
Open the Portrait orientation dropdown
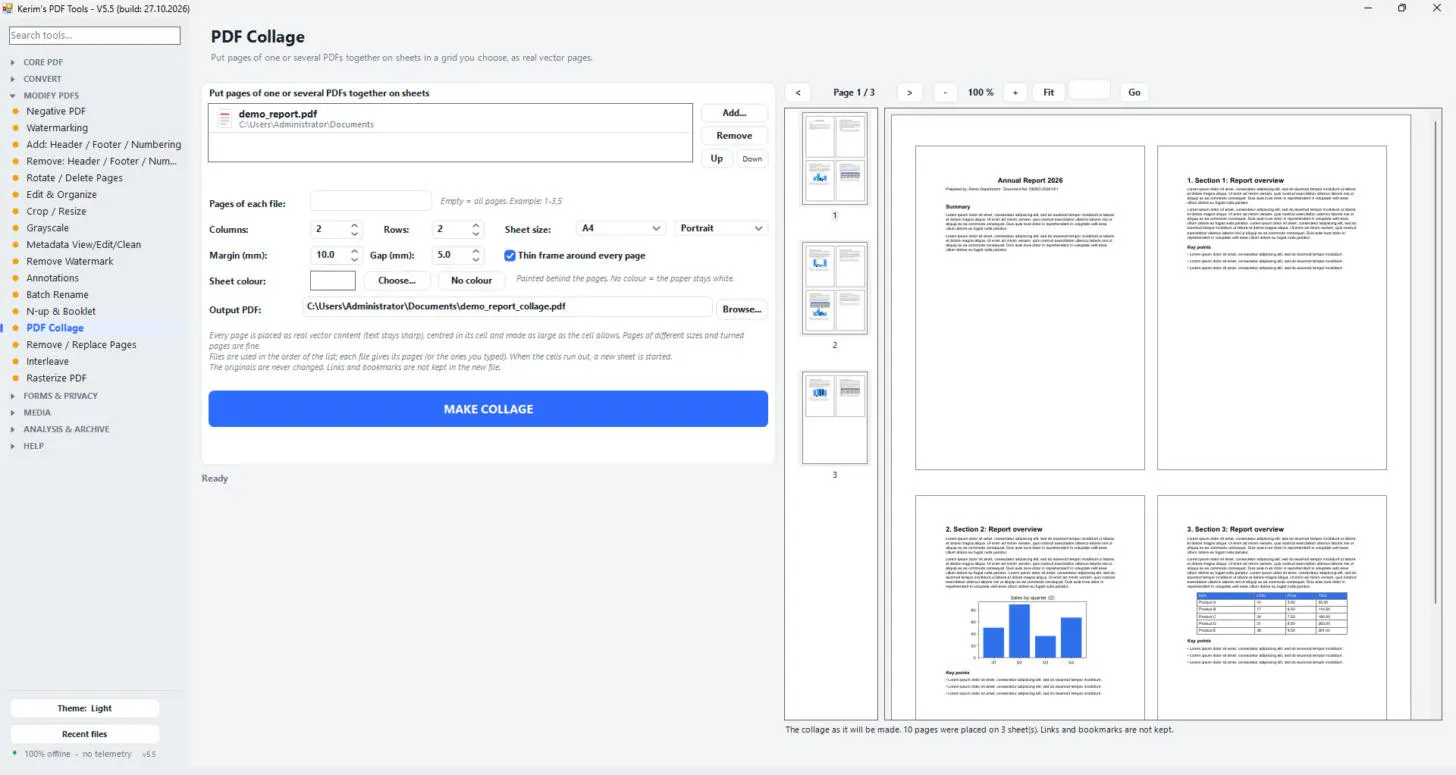pyautogui.click(x=721, y=228)
